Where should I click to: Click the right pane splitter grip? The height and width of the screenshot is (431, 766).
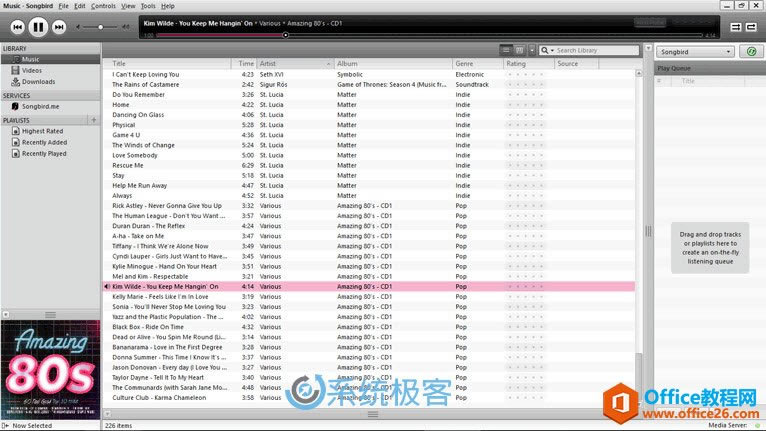point(648,231)
